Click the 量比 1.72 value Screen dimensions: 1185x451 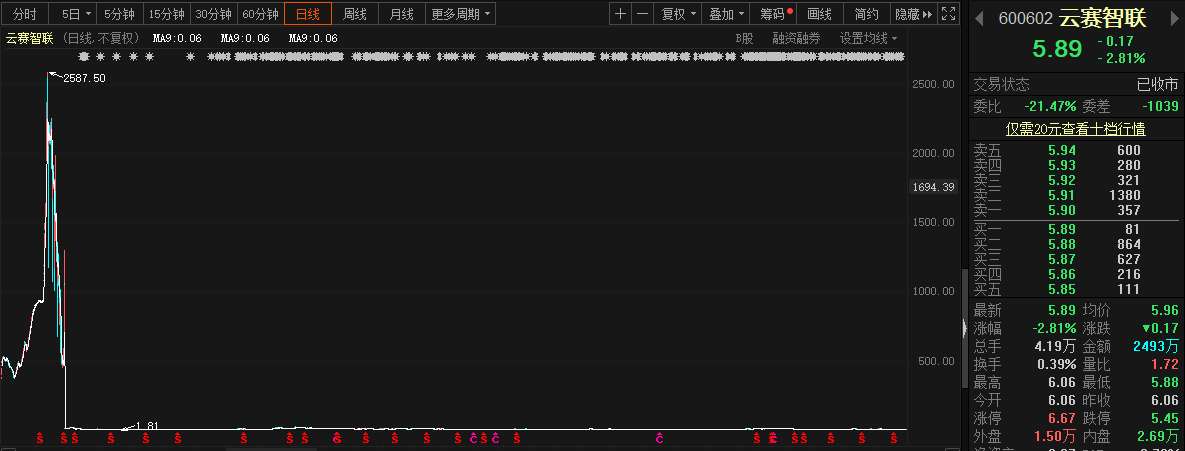tap(1165, 364)
